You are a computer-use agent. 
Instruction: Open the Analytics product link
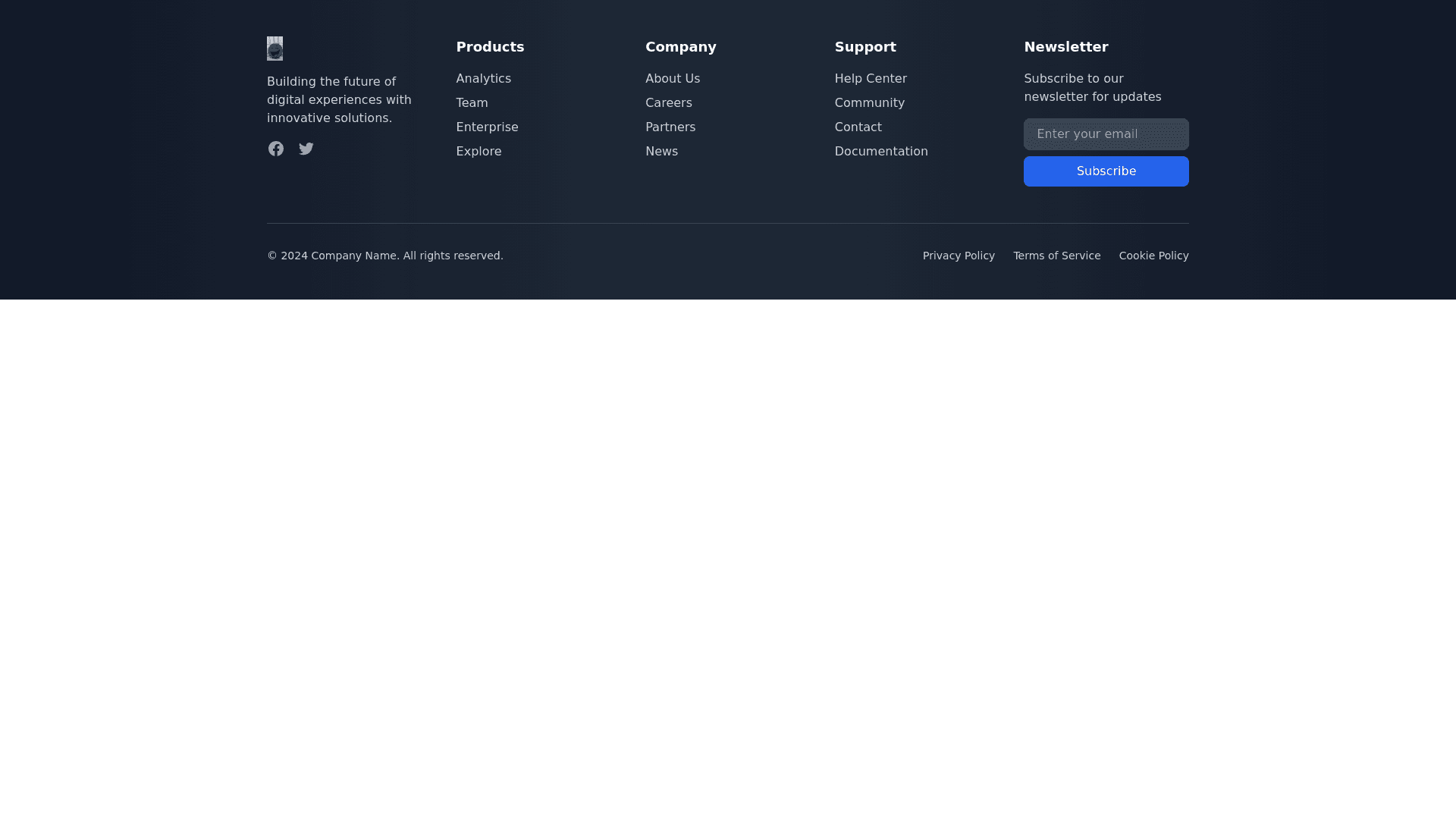483,79
